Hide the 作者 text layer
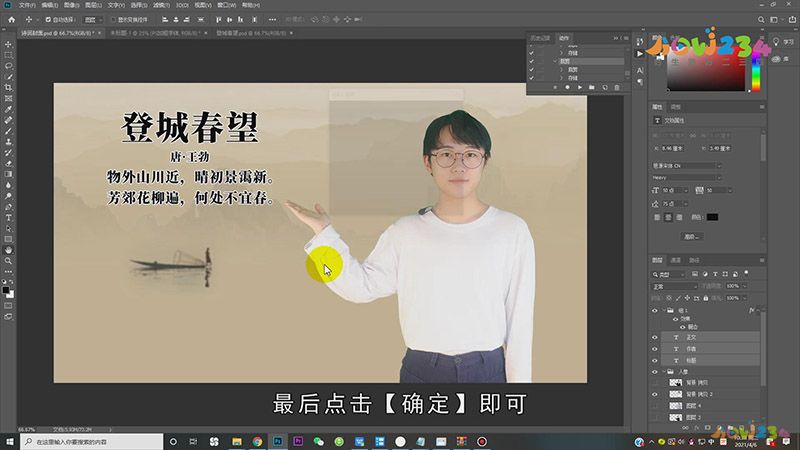This screenshot has height=450, width=800. (655, 349)
